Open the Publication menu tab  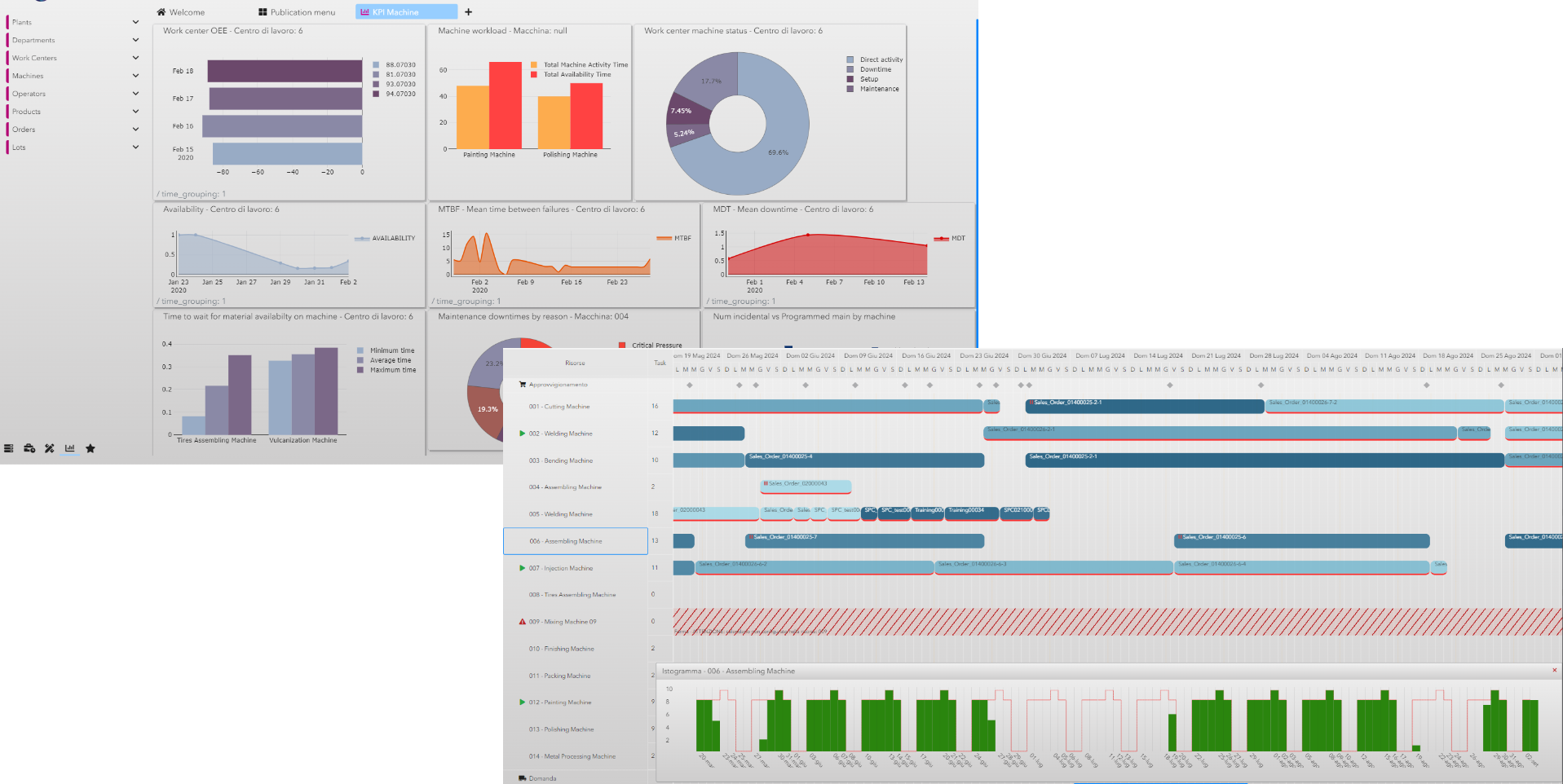pos(297,12)
